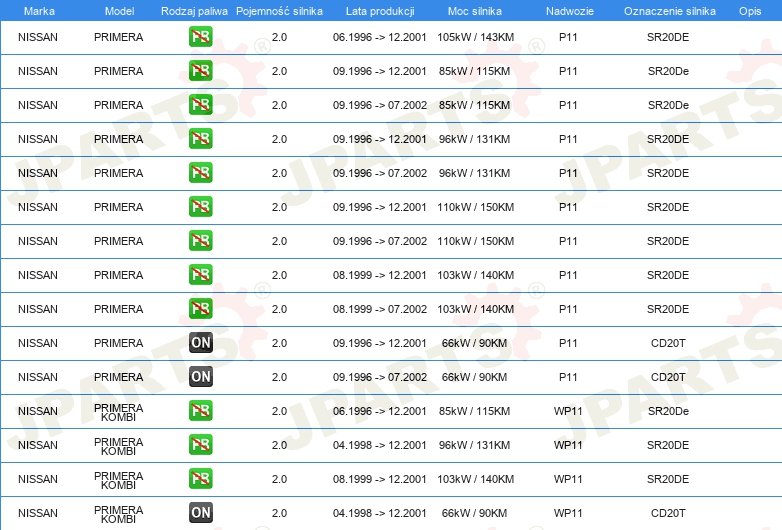782x530 pixels.
Task: Click petrol icon for 110kW row ending 12.2001
Action: [200, 207]
